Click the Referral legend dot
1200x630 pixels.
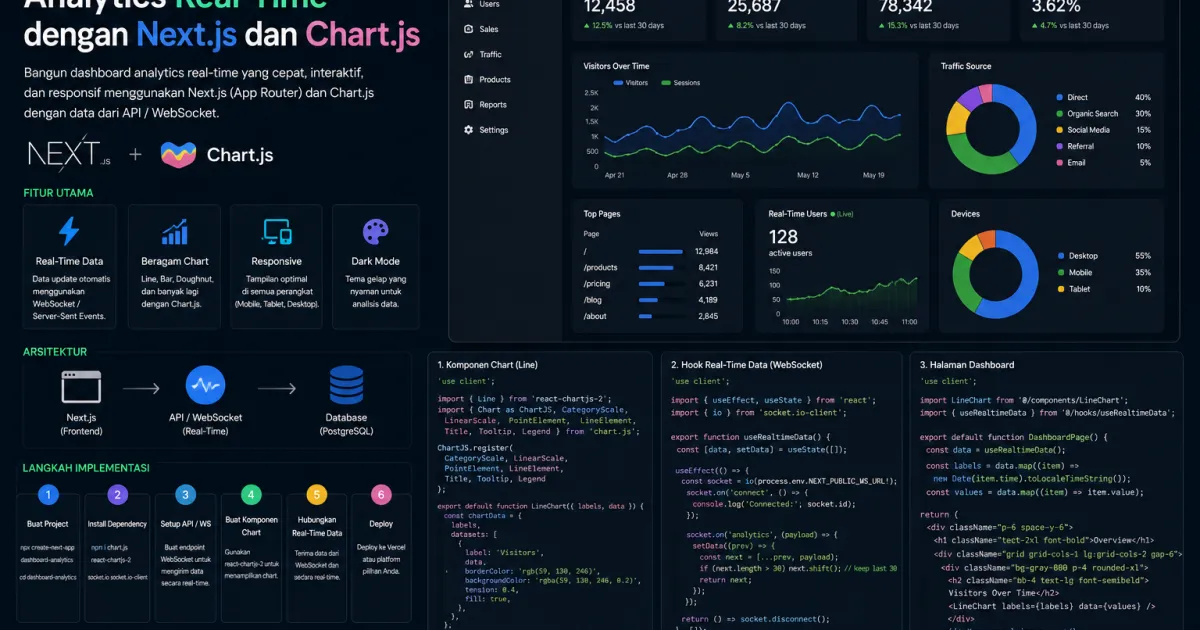pos(1059,146)
